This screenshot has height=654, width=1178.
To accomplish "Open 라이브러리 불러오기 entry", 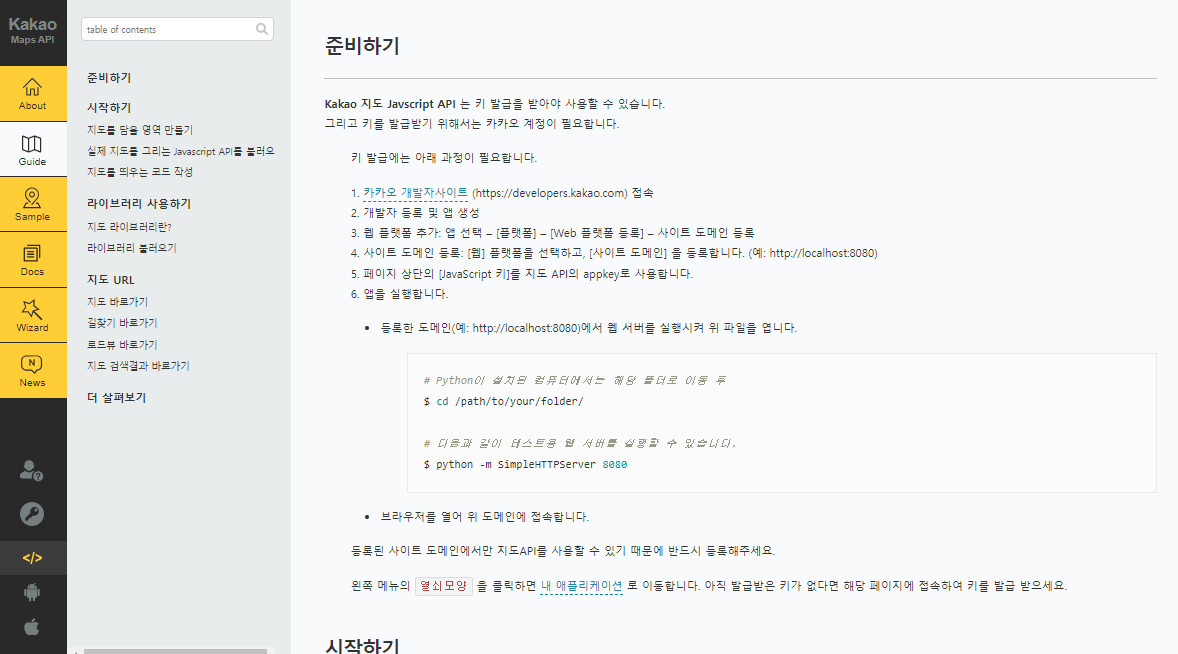I will (131, 248).
